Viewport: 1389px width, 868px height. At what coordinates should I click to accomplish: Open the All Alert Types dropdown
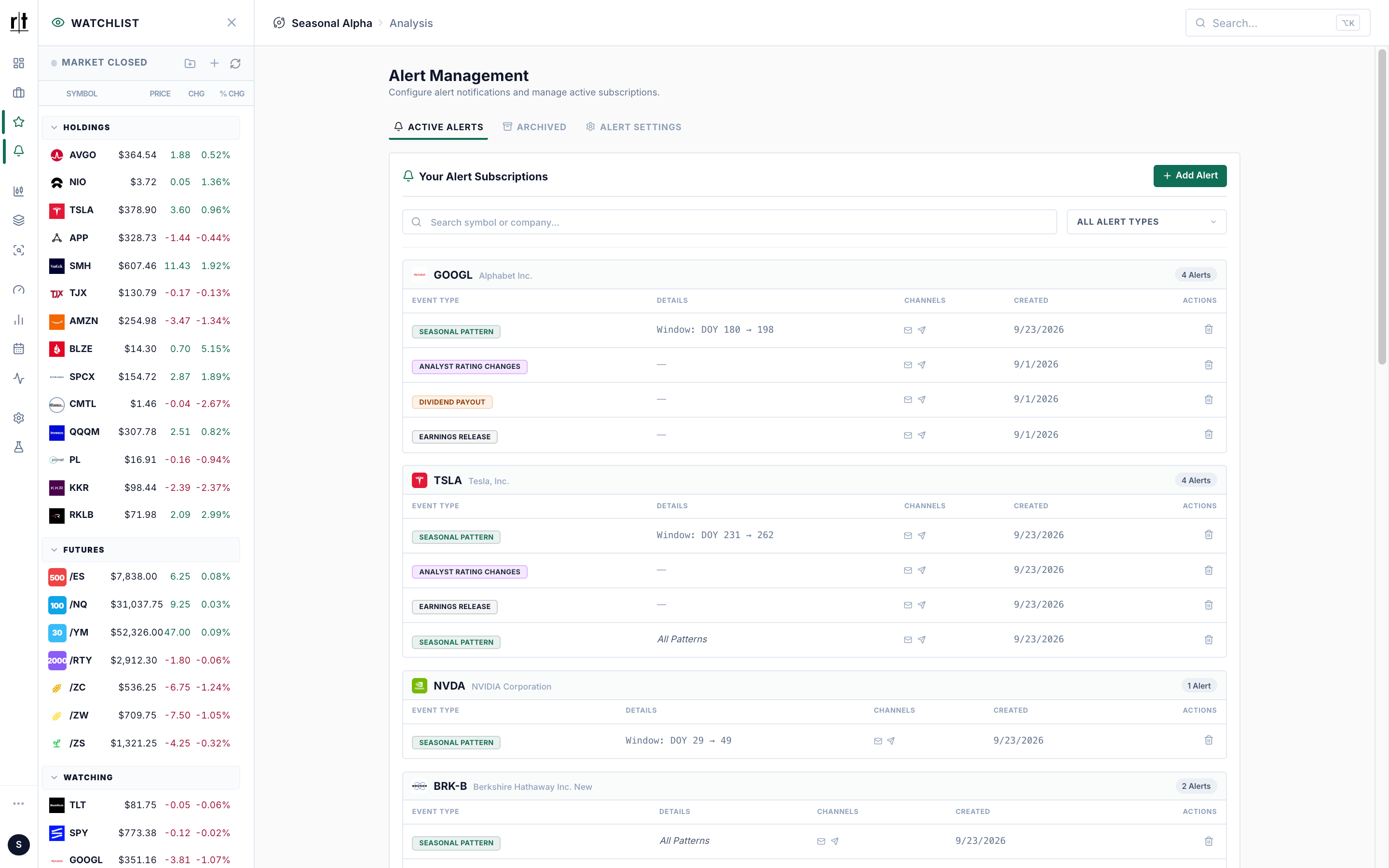pos(1146,222)
